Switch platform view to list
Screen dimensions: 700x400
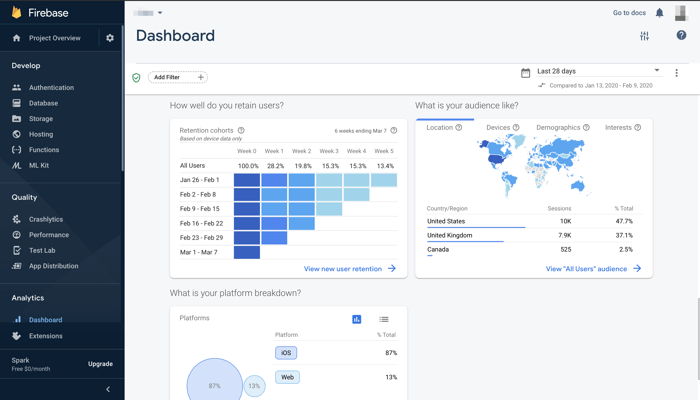(384, 319)
